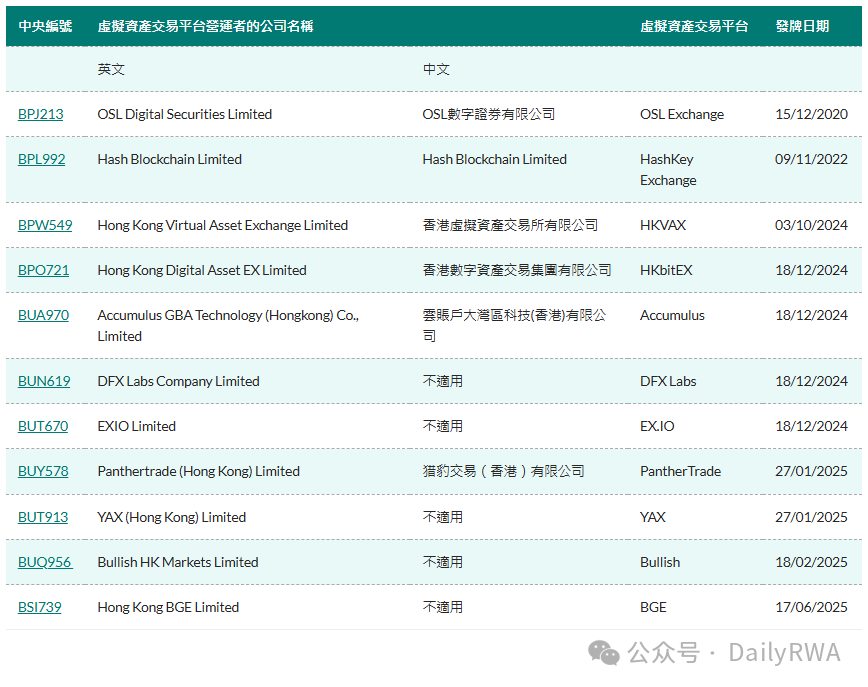Open the BPO721 central number link

pyautogui.click(x=43, y=270)
